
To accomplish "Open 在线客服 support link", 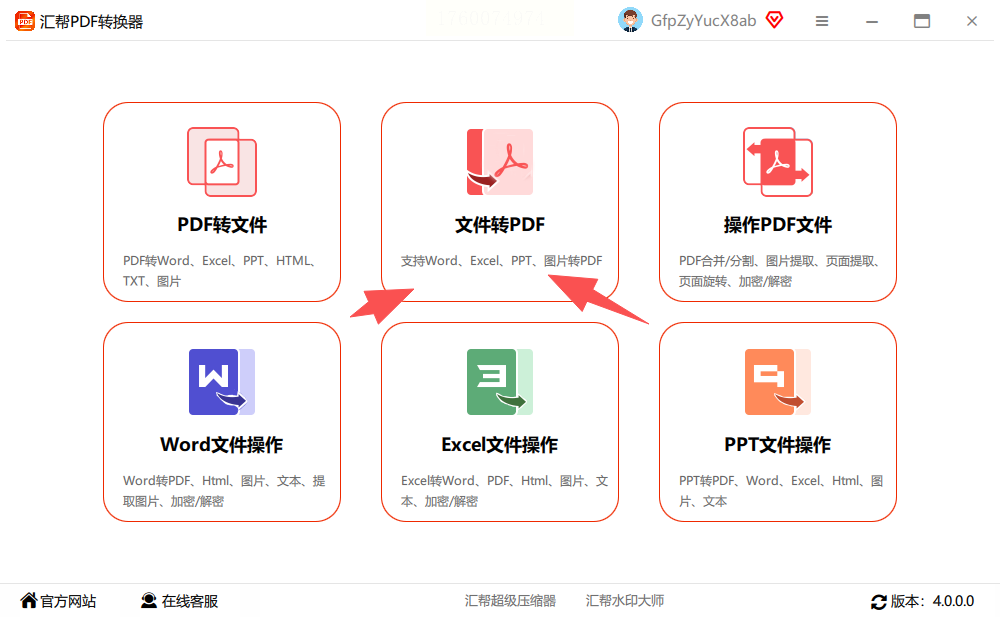I will 179,601.
